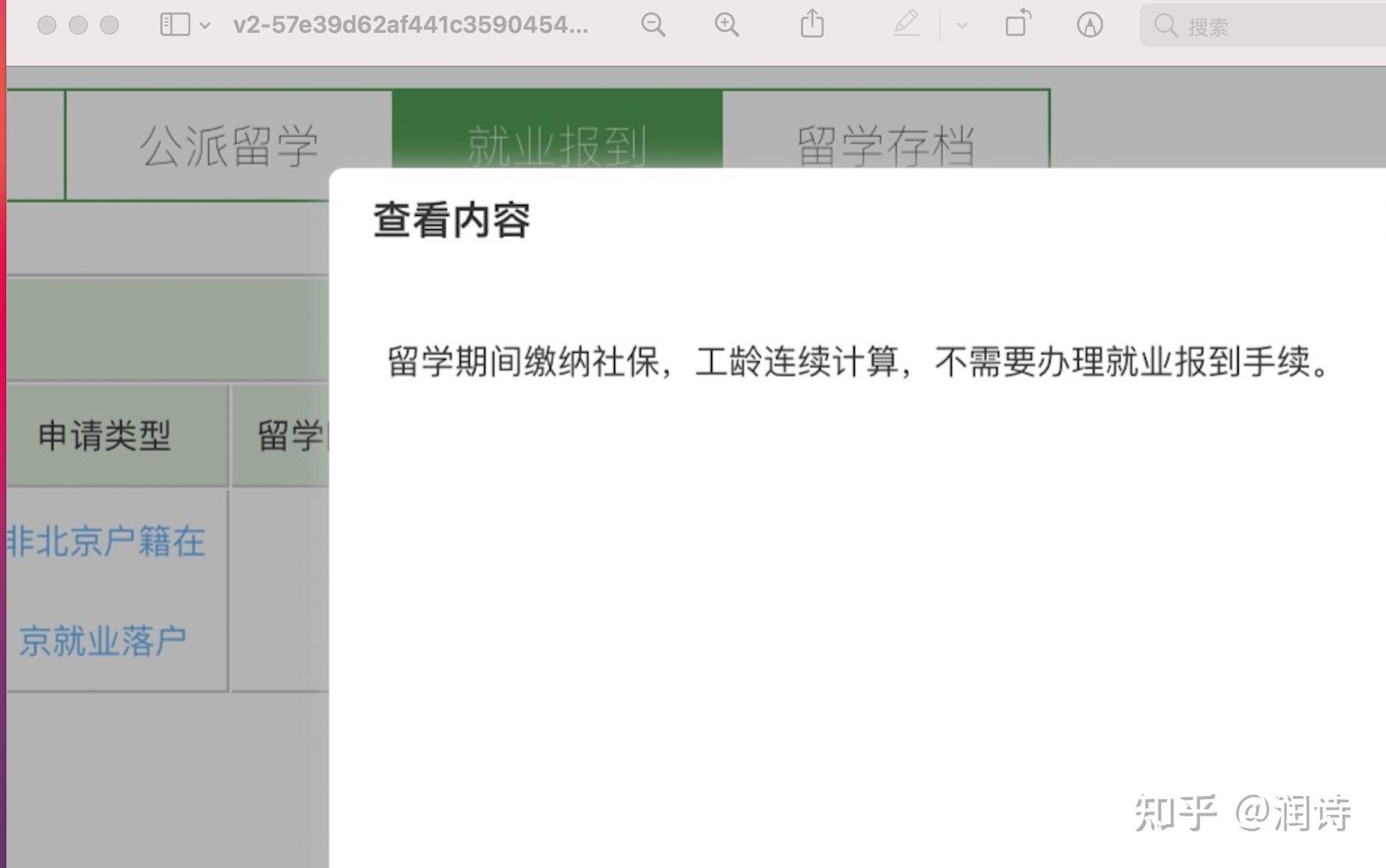Minimize the Preview window
This screenshot has height=868, width=1386.
[x=78, y=25]
